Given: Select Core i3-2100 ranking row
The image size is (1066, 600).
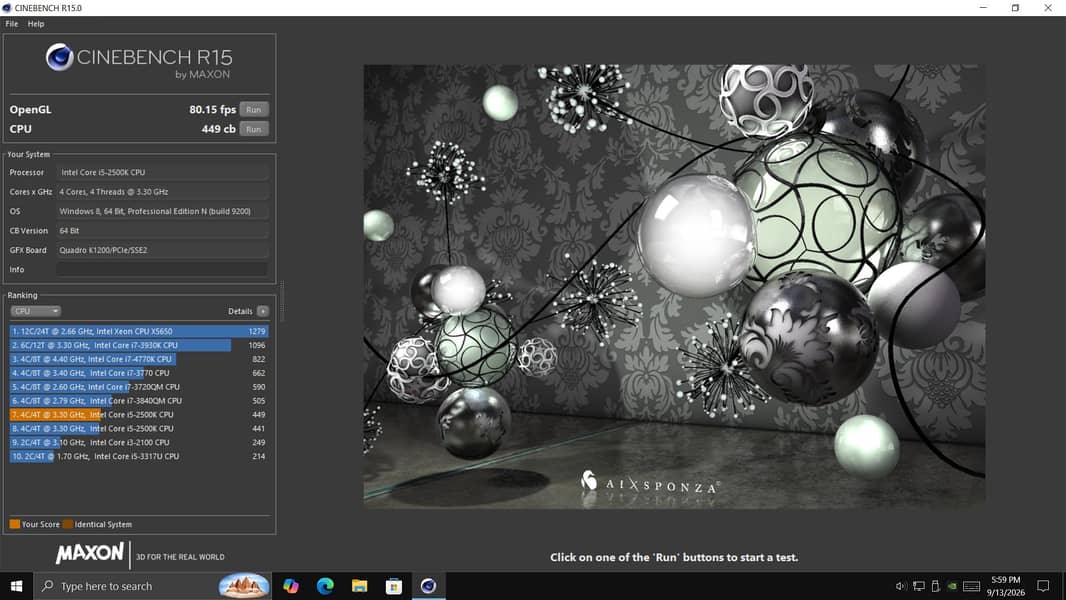Looking at the screenshot, I should [x=139, y=442].
